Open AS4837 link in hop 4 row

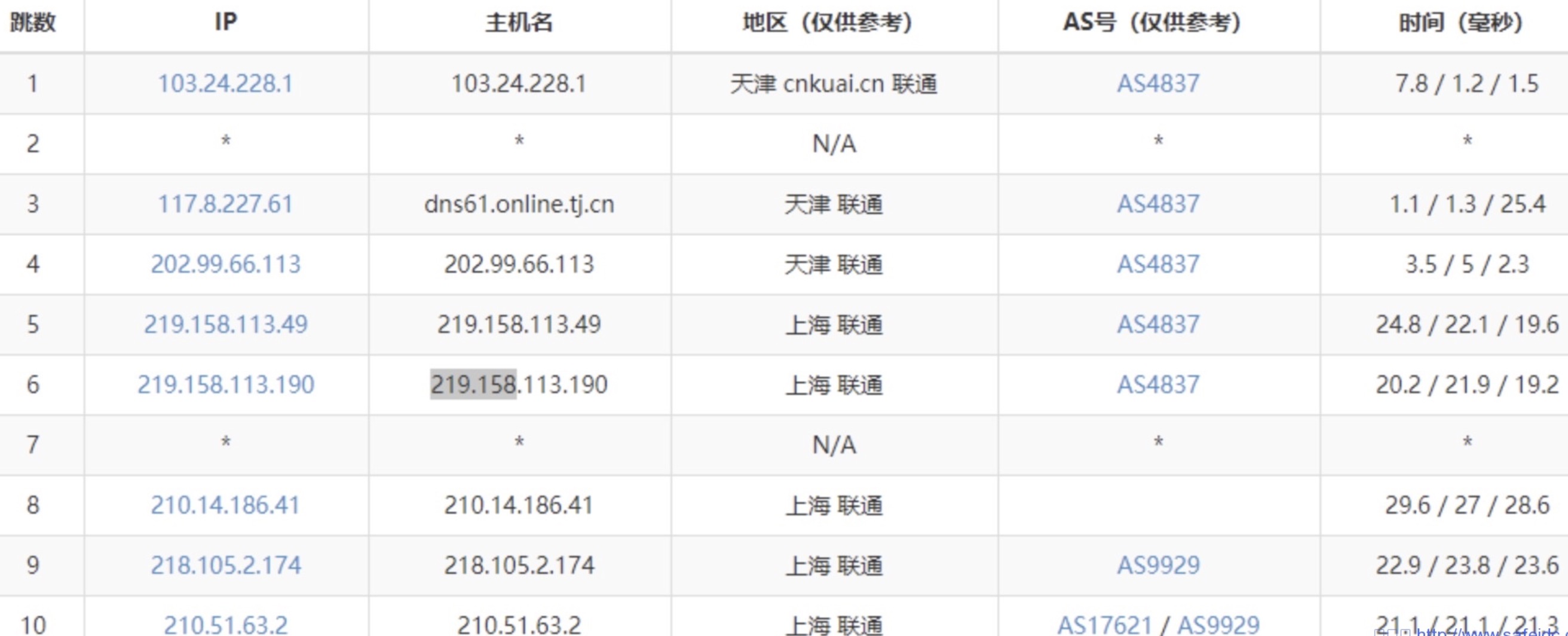coord(1157,264)
